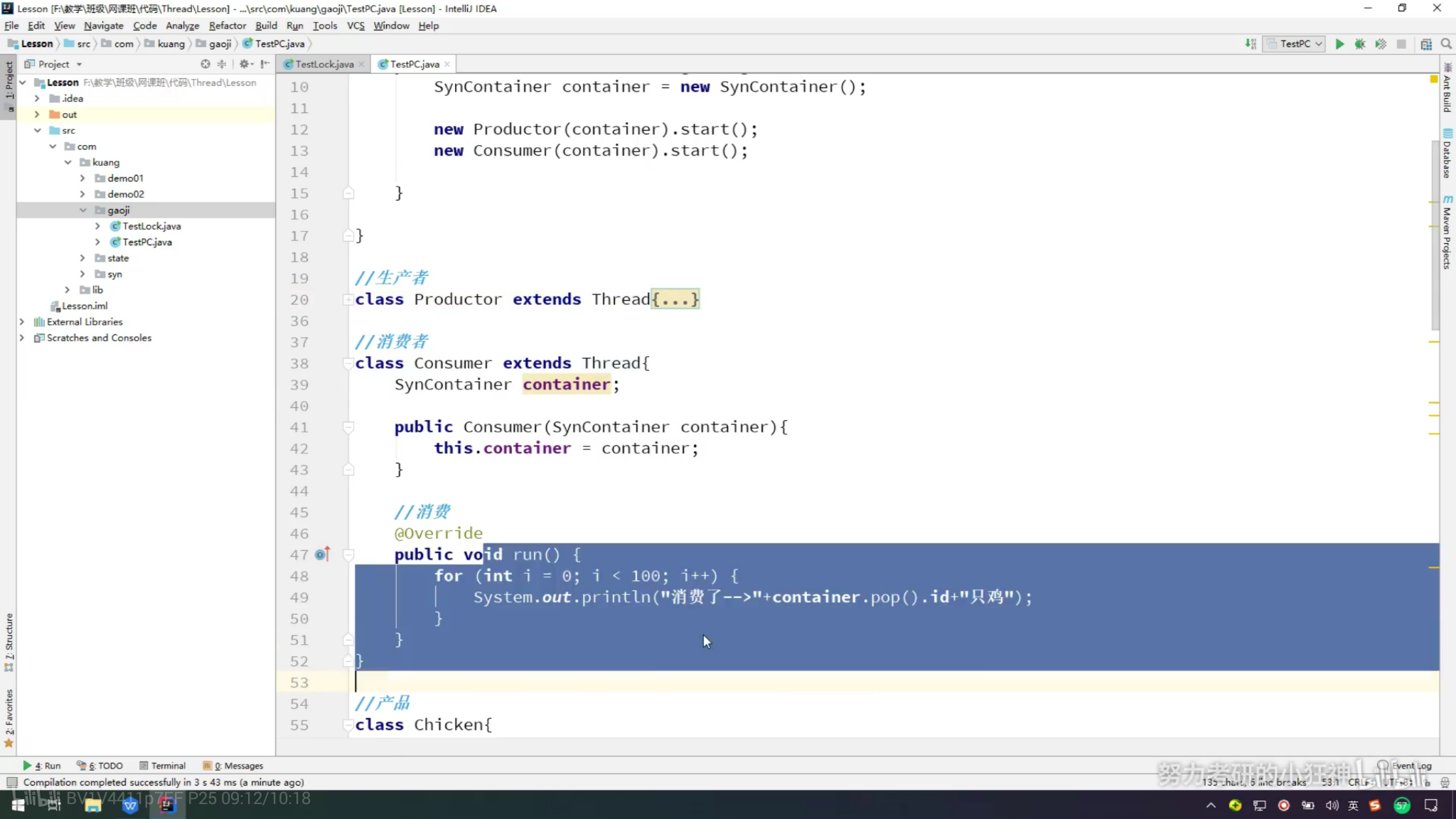Open Project panel settings gear
1456x819 pixels.
click(x=245, y=64)
